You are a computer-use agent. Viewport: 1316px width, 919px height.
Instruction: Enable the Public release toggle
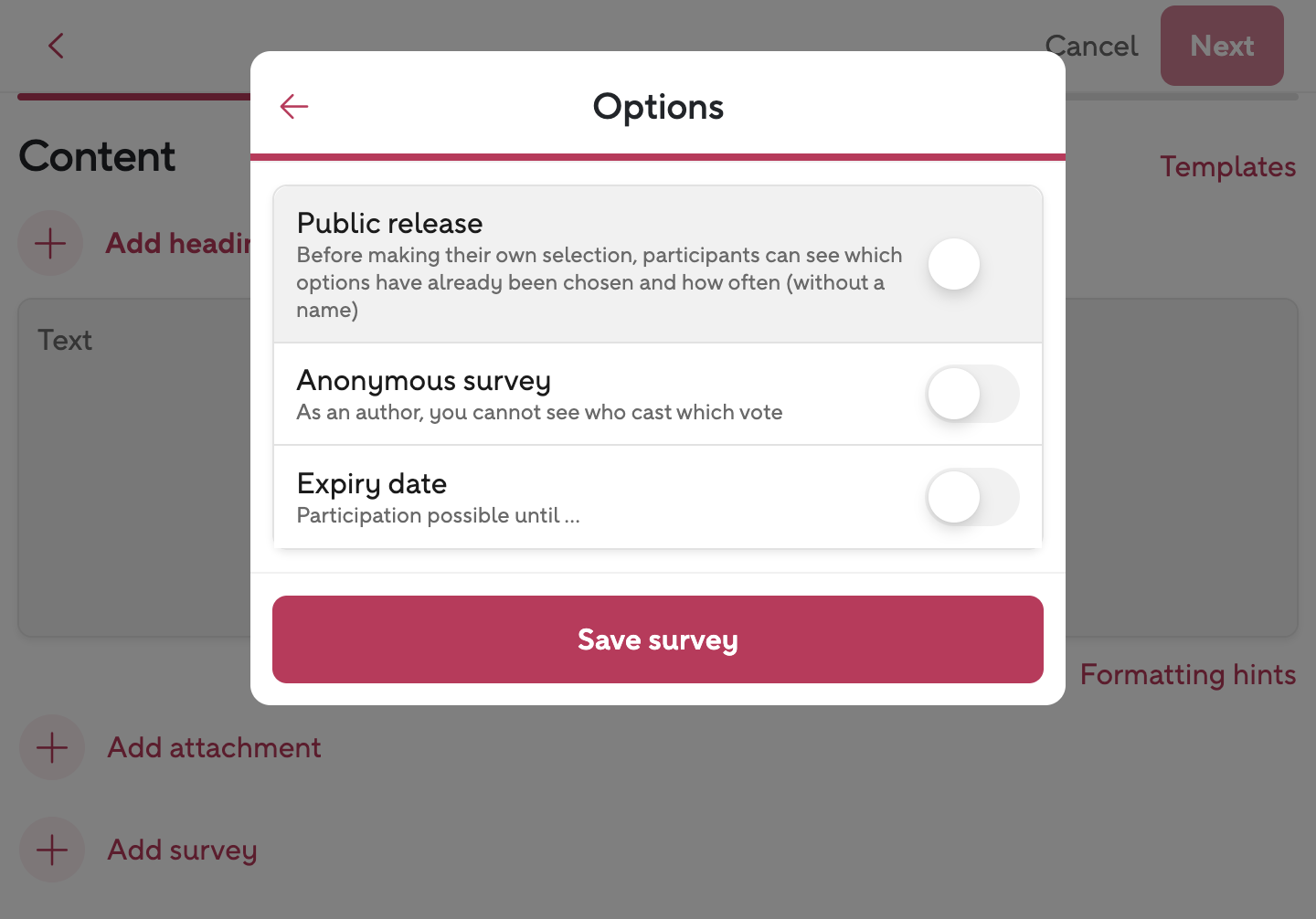(x=971, y=265)
